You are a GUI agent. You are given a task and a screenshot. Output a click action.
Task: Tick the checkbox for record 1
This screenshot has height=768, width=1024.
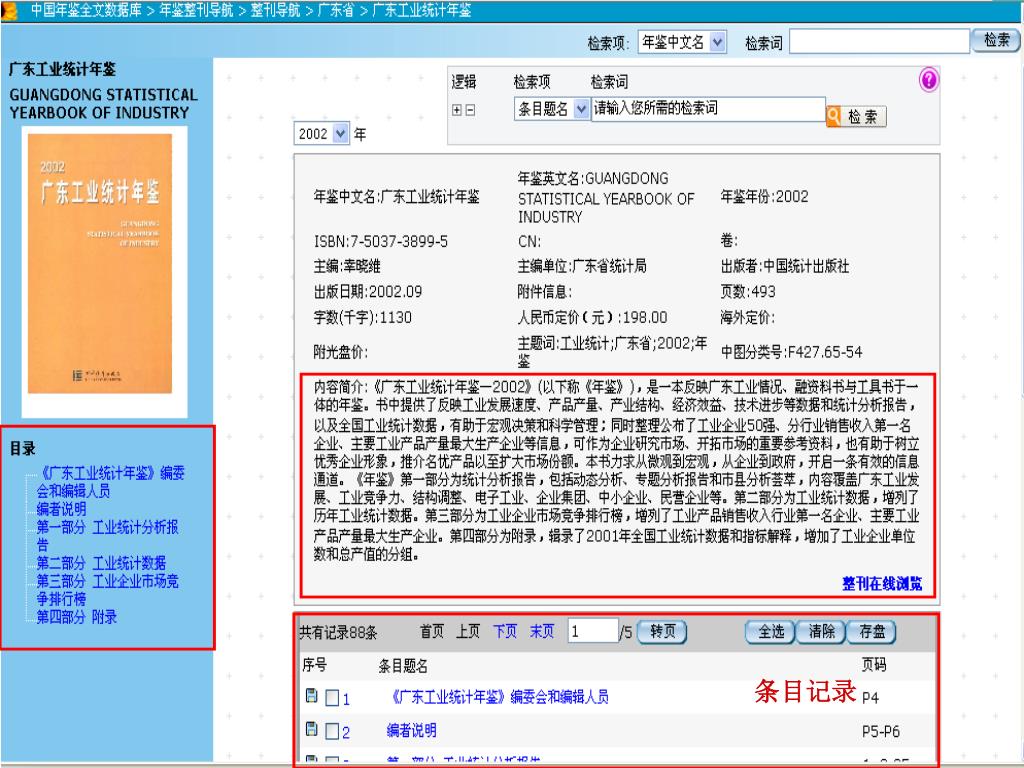332,698
